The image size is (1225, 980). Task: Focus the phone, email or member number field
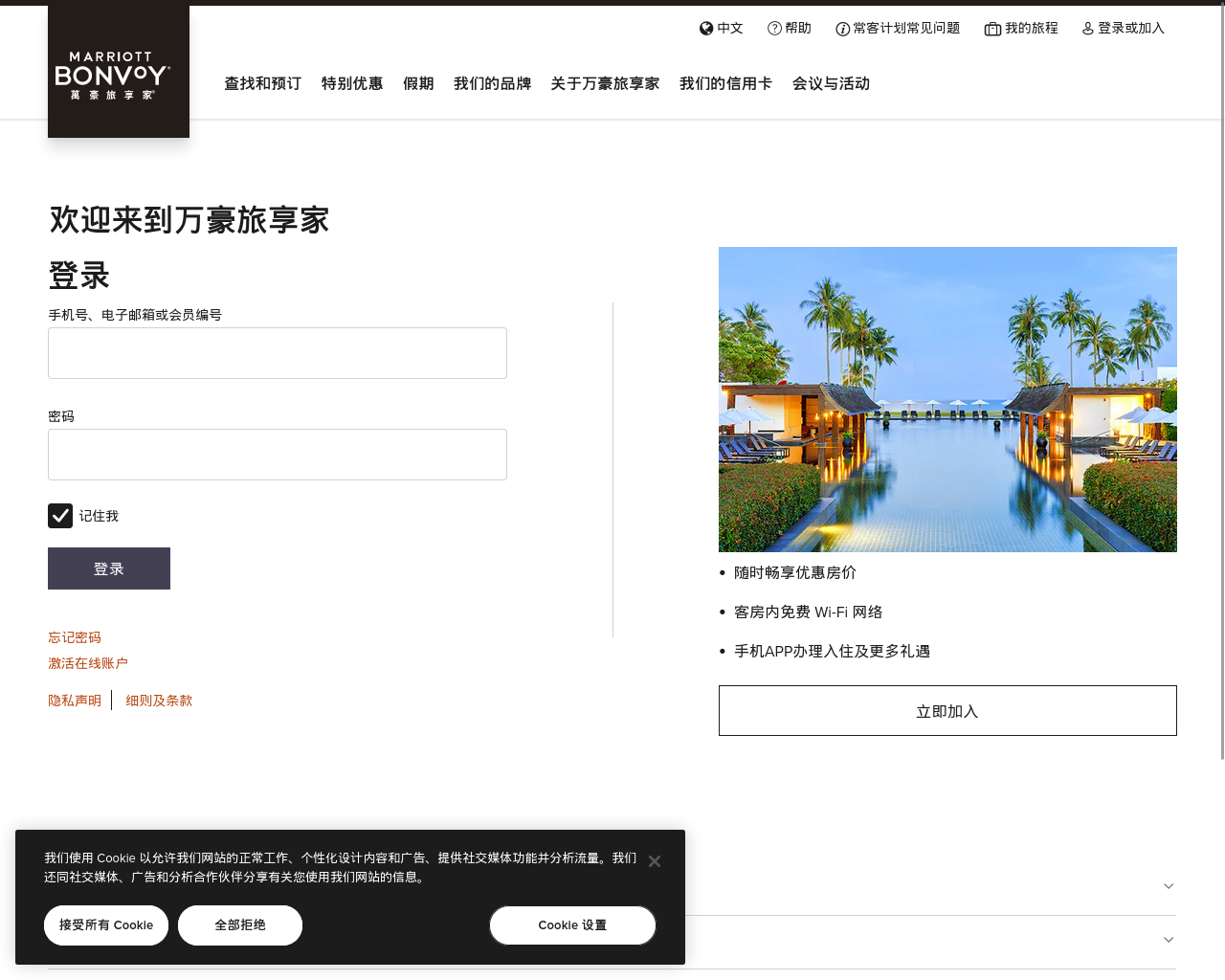(x=278, y=353)
